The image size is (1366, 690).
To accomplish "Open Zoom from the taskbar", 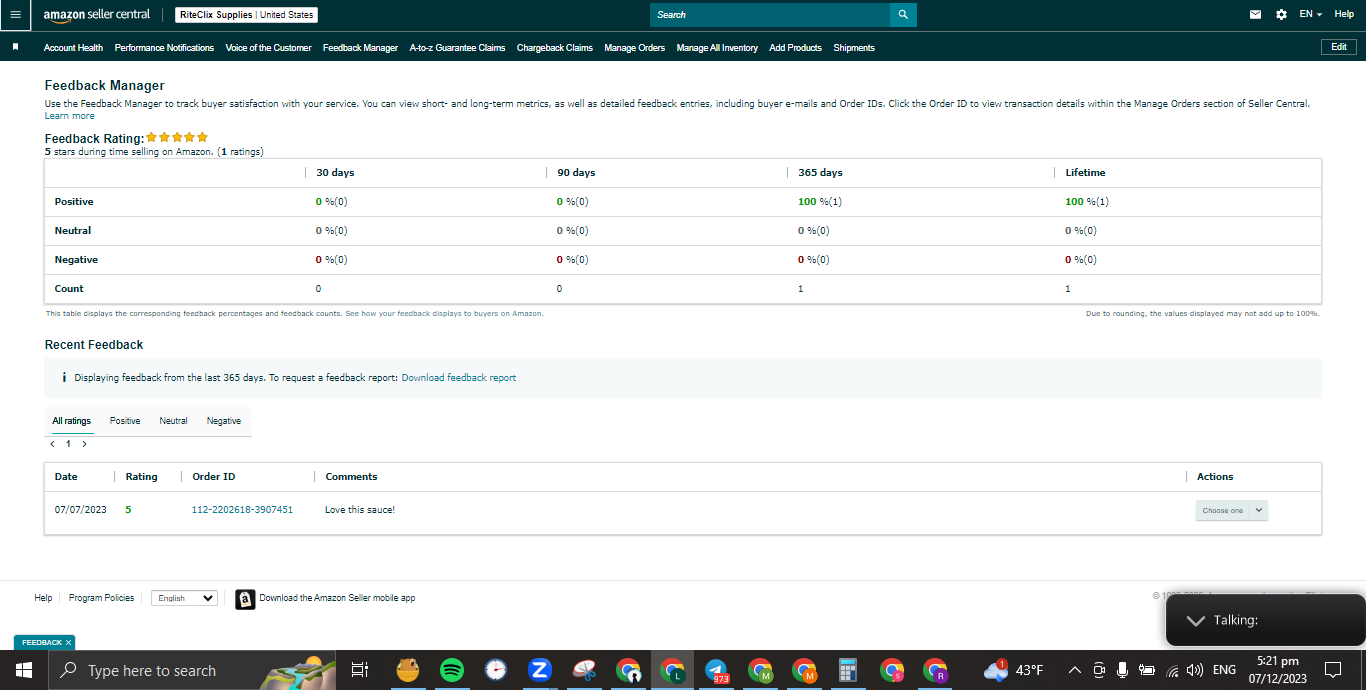I will click(x=540, y=670).
